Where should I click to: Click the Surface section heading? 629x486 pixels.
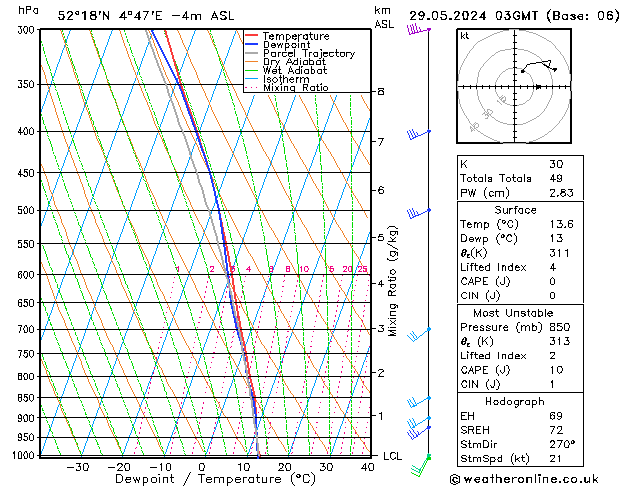pos(515,210)
